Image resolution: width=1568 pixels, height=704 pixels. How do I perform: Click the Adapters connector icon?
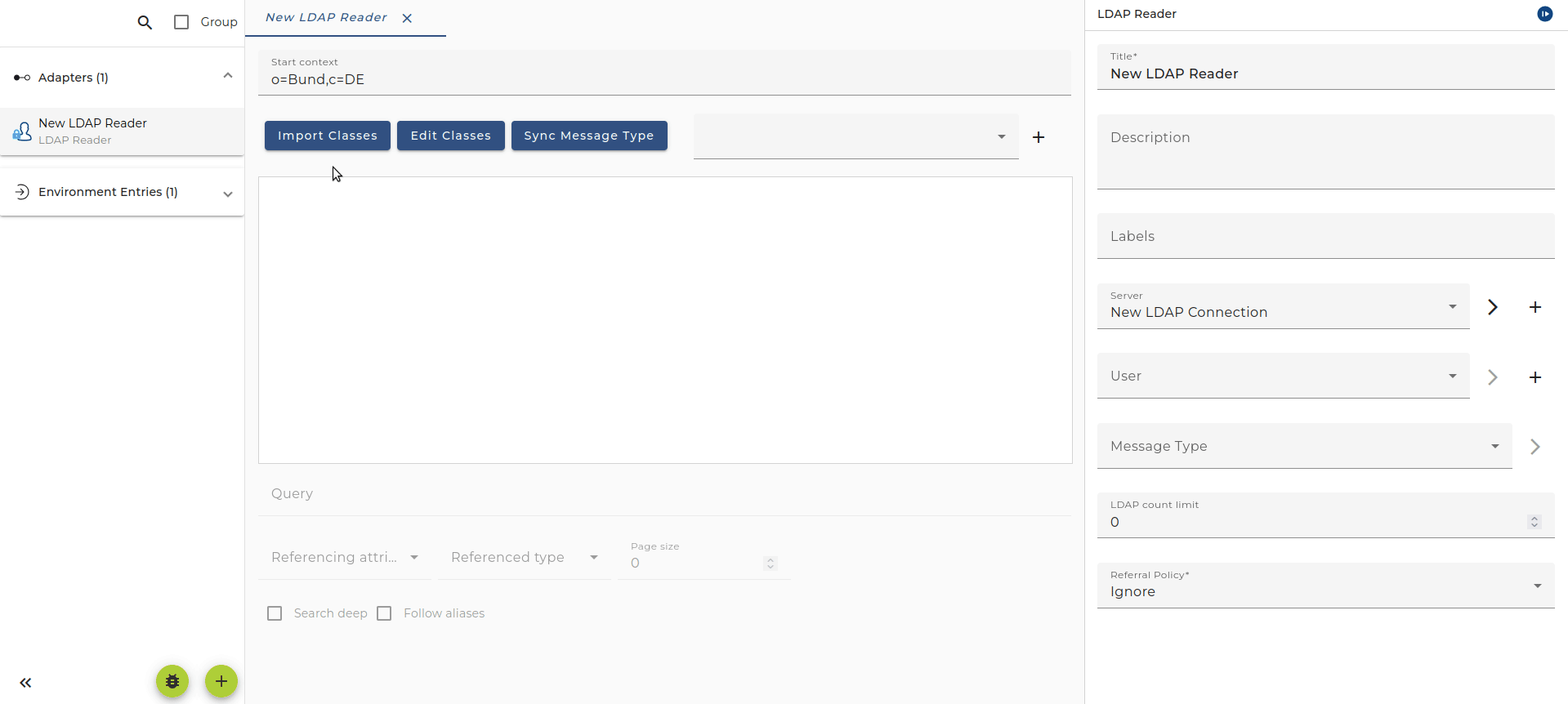[22, 78]
